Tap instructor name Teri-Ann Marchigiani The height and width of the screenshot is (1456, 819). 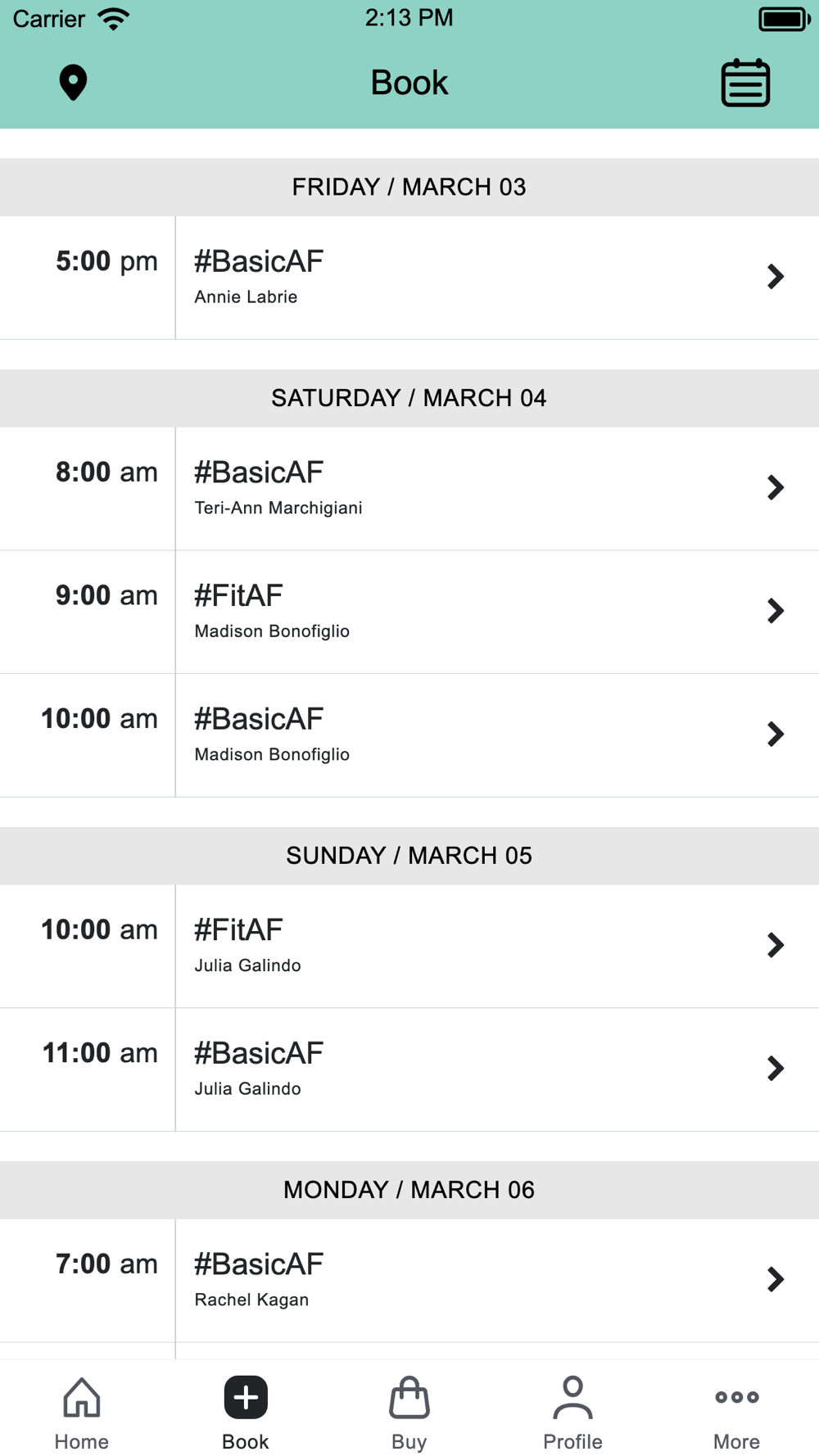tap(278, 509)
